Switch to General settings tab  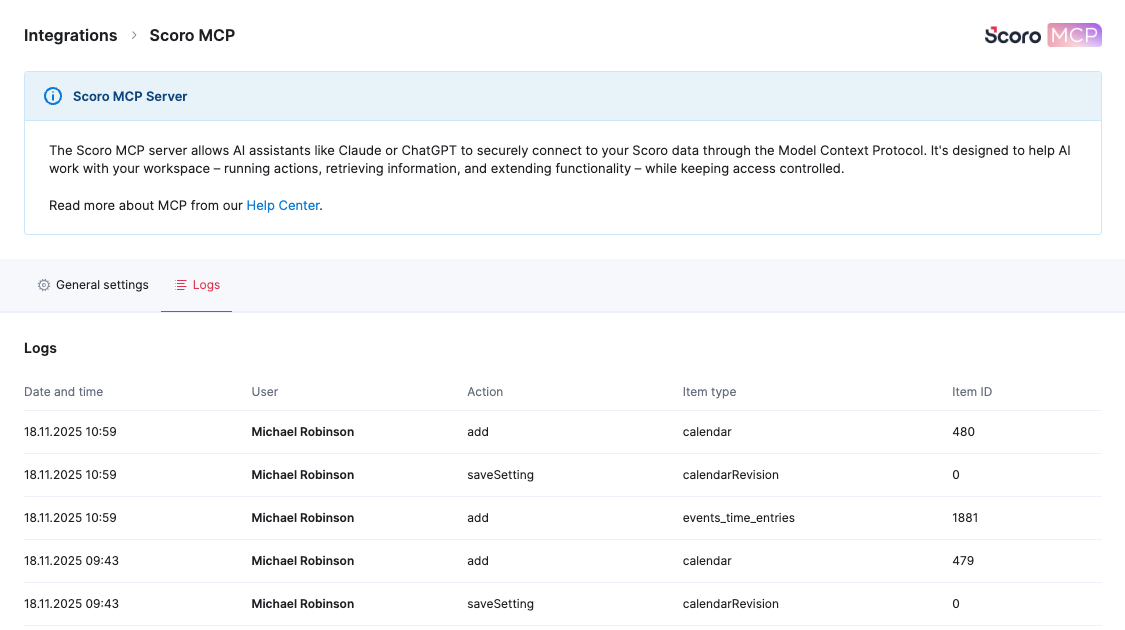93,285
